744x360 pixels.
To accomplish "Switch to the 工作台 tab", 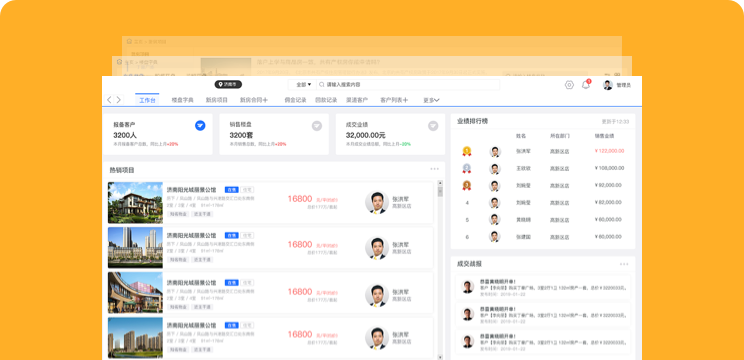I will pyautogui.click(x=147, y=100).
